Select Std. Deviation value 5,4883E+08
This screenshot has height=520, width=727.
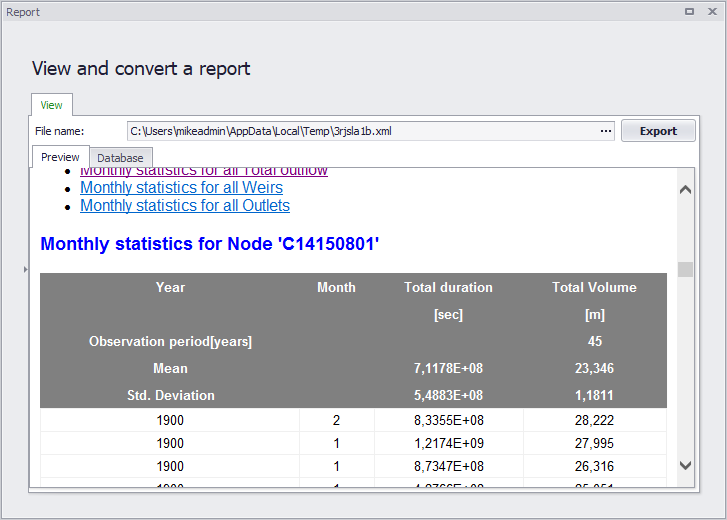[448, 395]
